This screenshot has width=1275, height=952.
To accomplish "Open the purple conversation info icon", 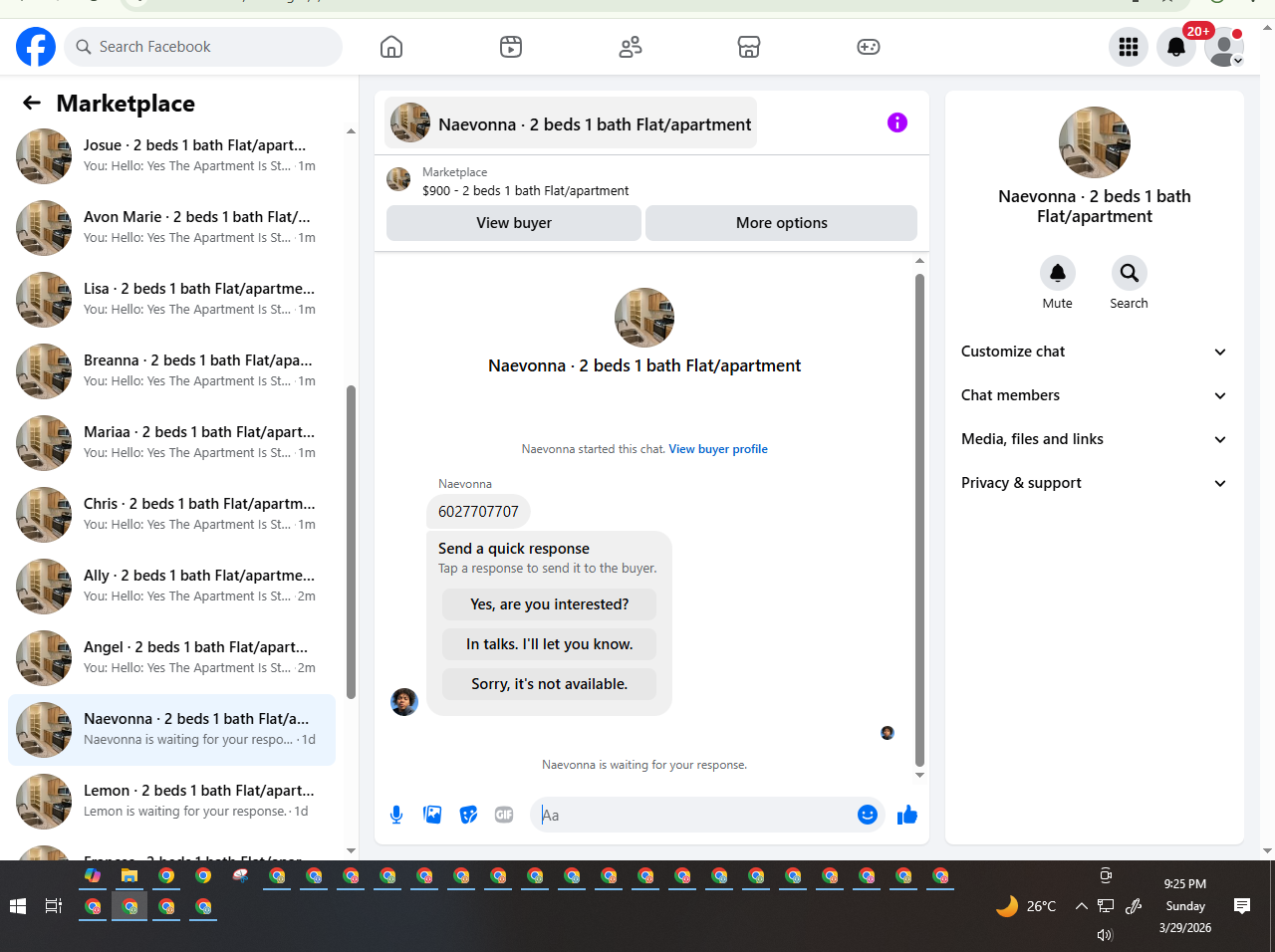I will click(x=897, y=122).
